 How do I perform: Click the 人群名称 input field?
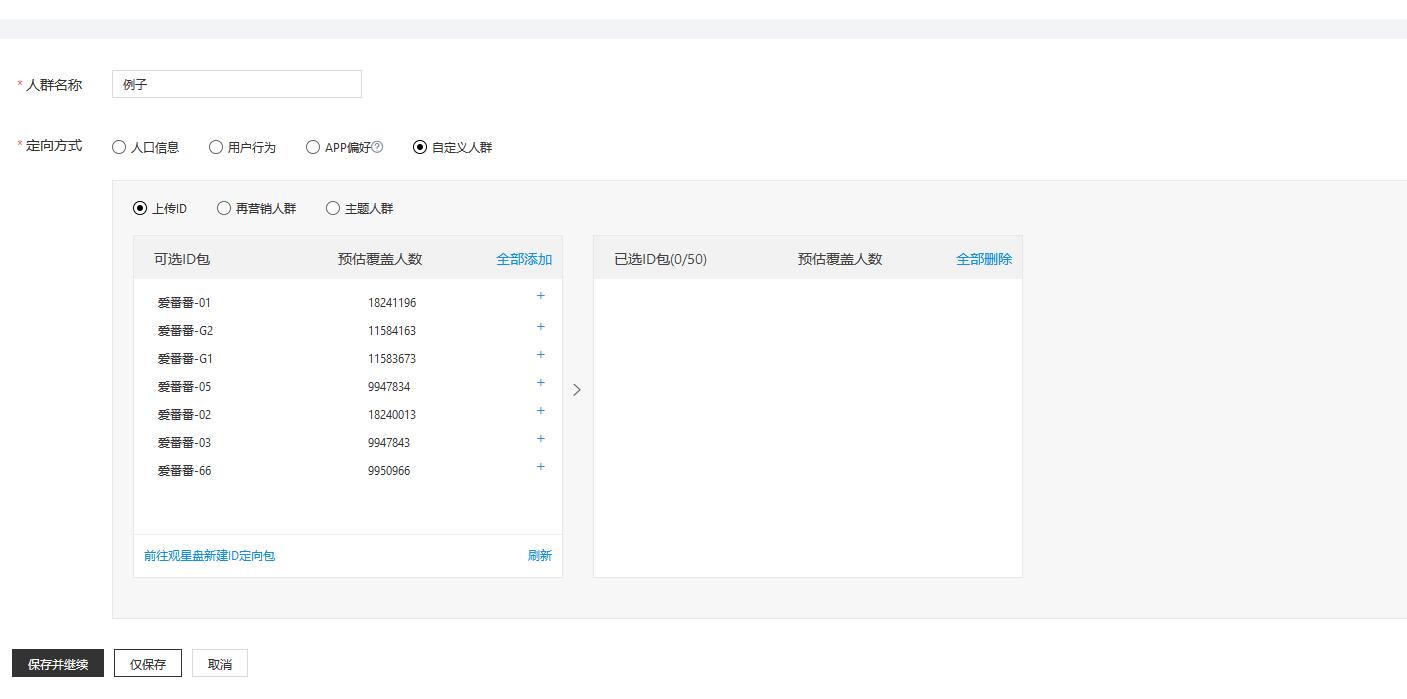click(x=236, y=85)
